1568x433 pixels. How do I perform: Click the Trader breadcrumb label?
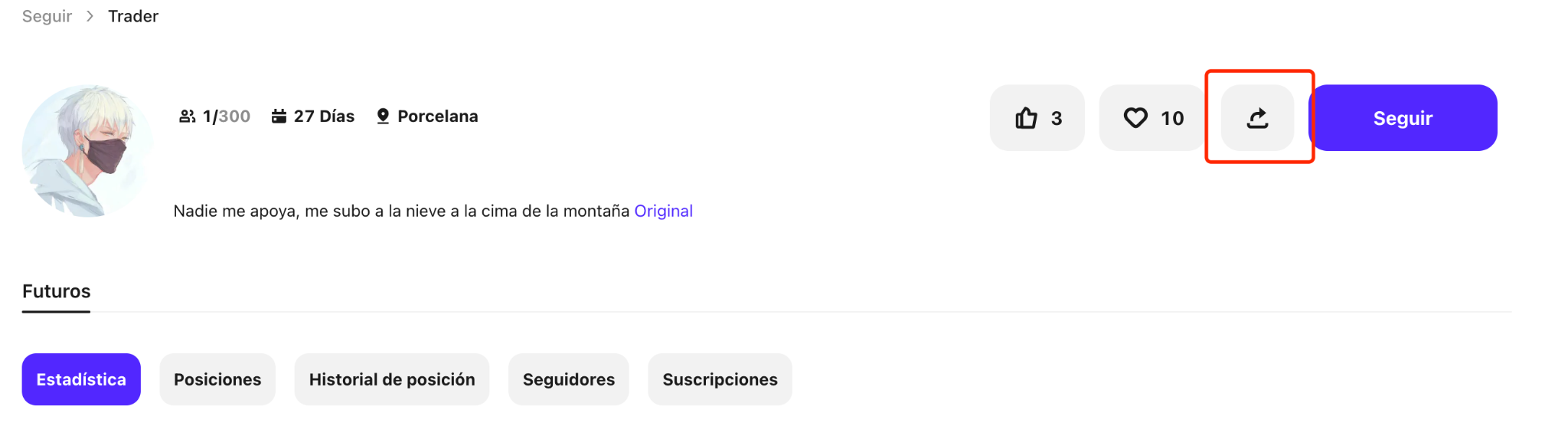click(133, 16)
